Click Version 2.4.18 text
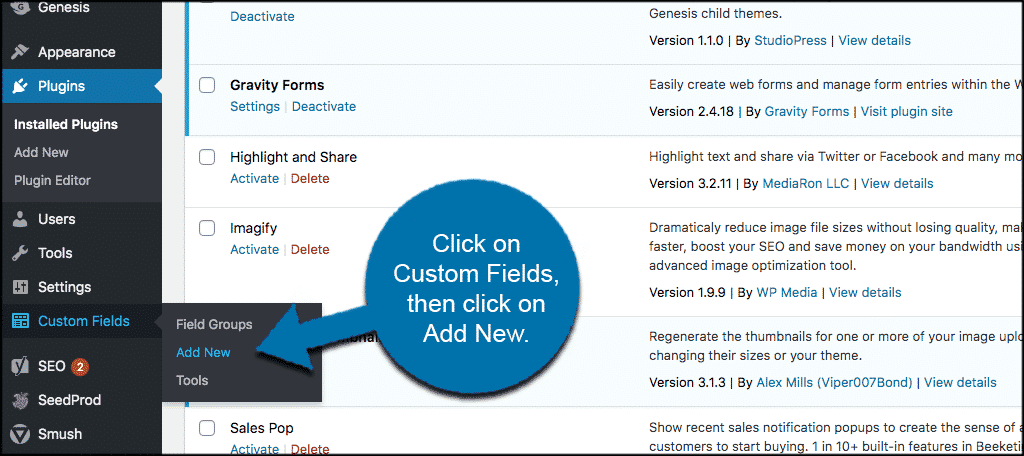Viewport: 1024px width, 456px height. (x=691, y=112)
